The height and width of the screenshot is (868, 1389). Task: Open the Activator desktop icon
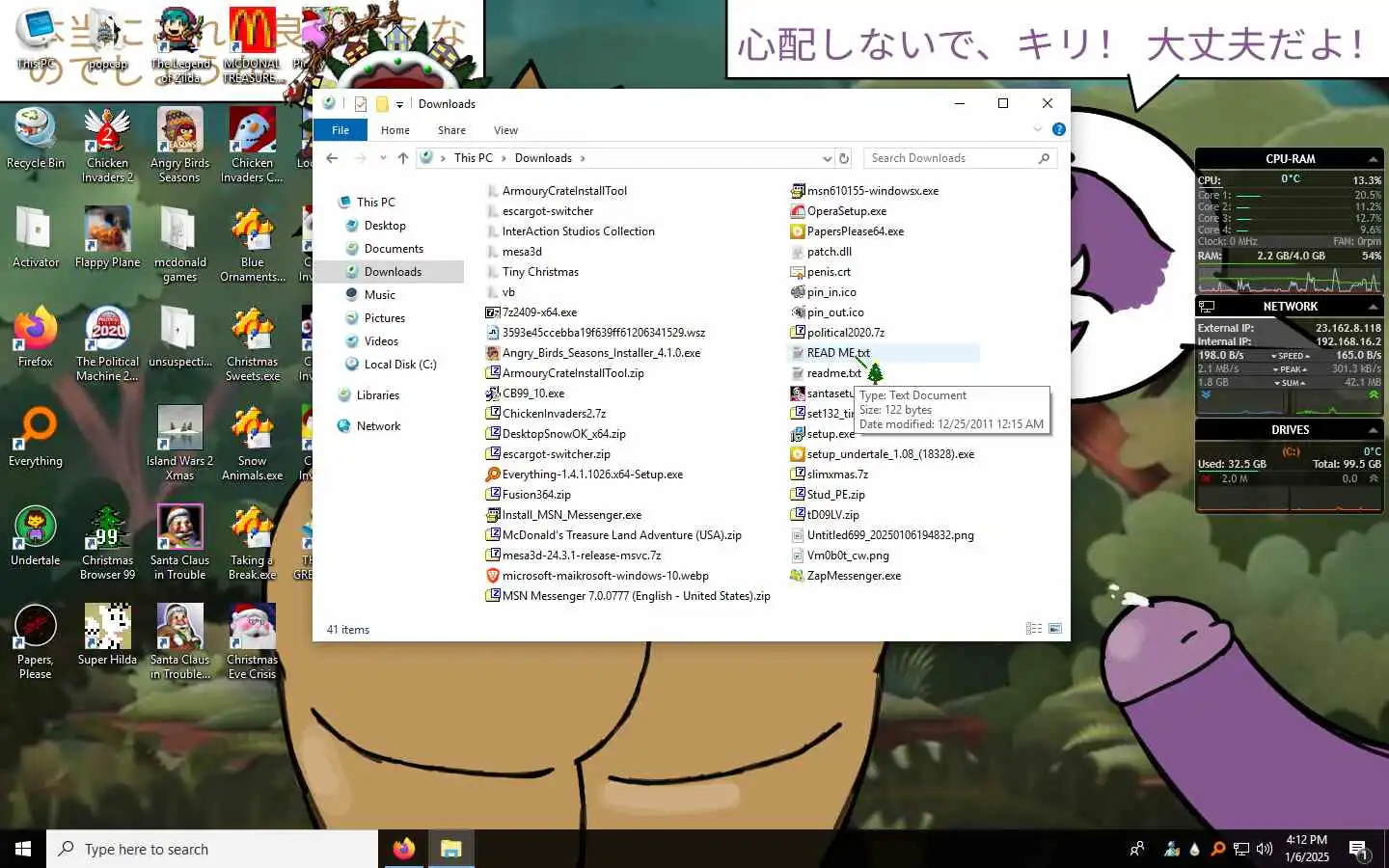[35, 237]
